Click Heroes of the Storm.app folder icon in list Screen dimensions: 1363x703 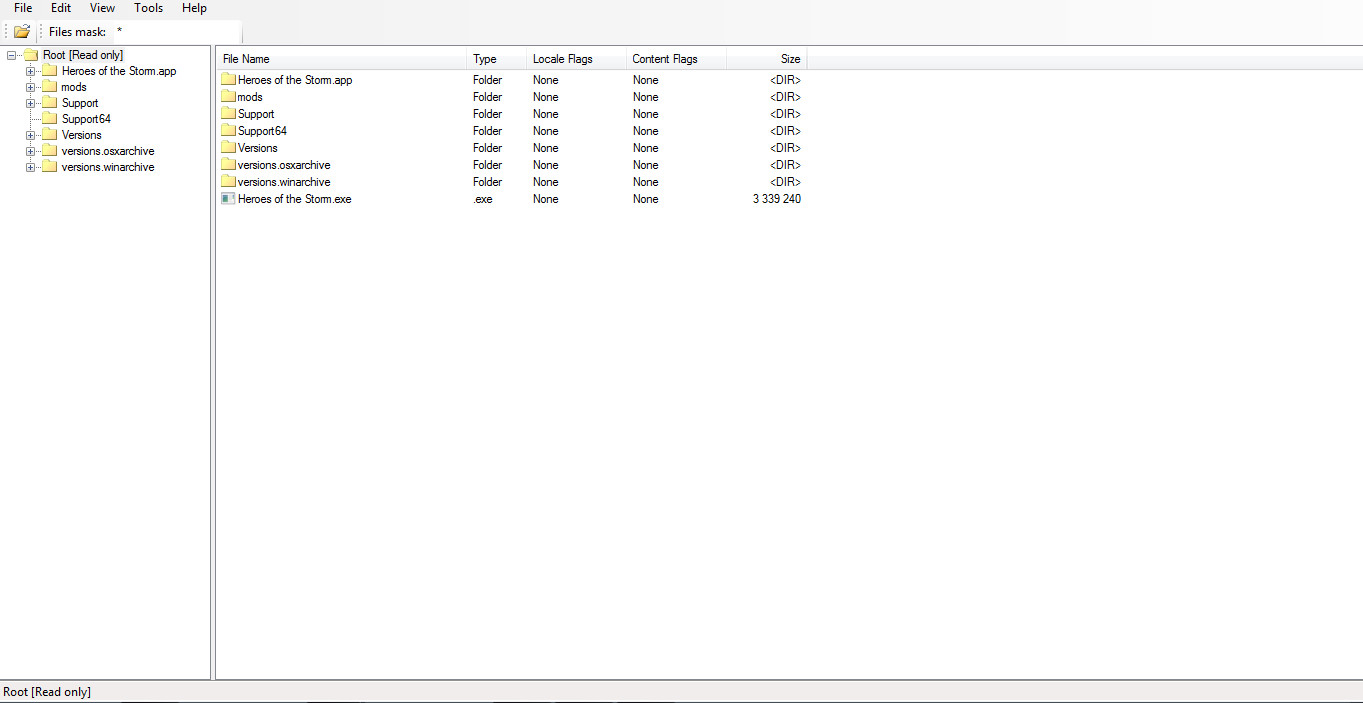coord(228,80)
